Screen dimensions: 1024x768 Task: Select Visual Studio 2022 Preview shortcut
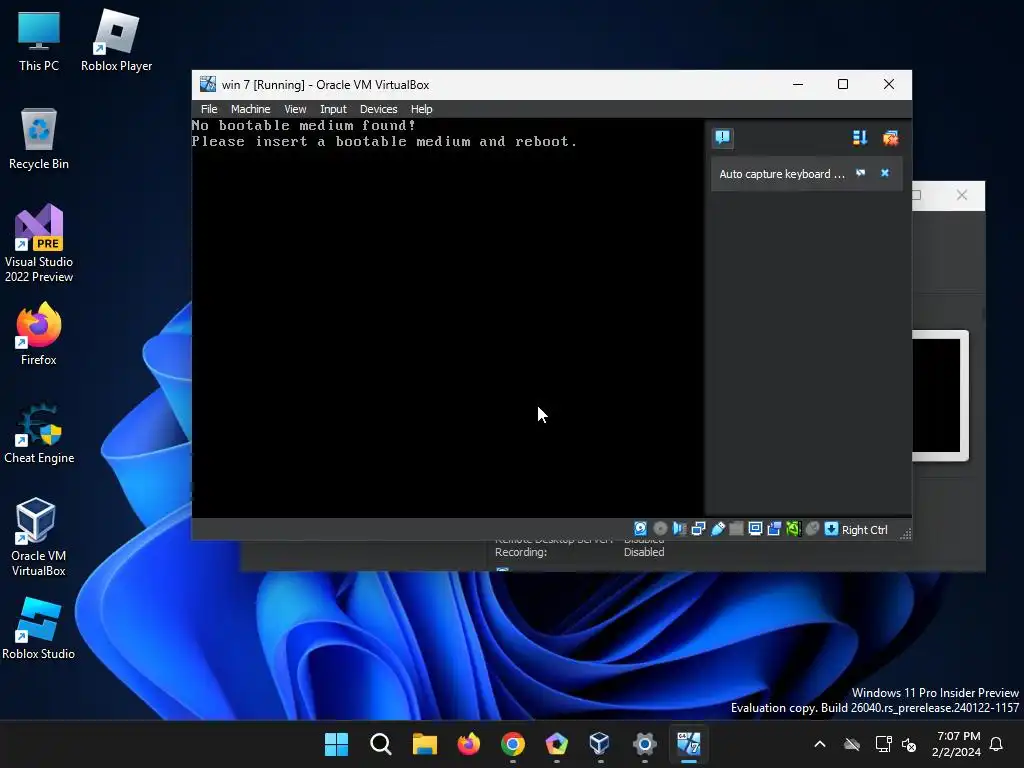(x=39, y=244)
